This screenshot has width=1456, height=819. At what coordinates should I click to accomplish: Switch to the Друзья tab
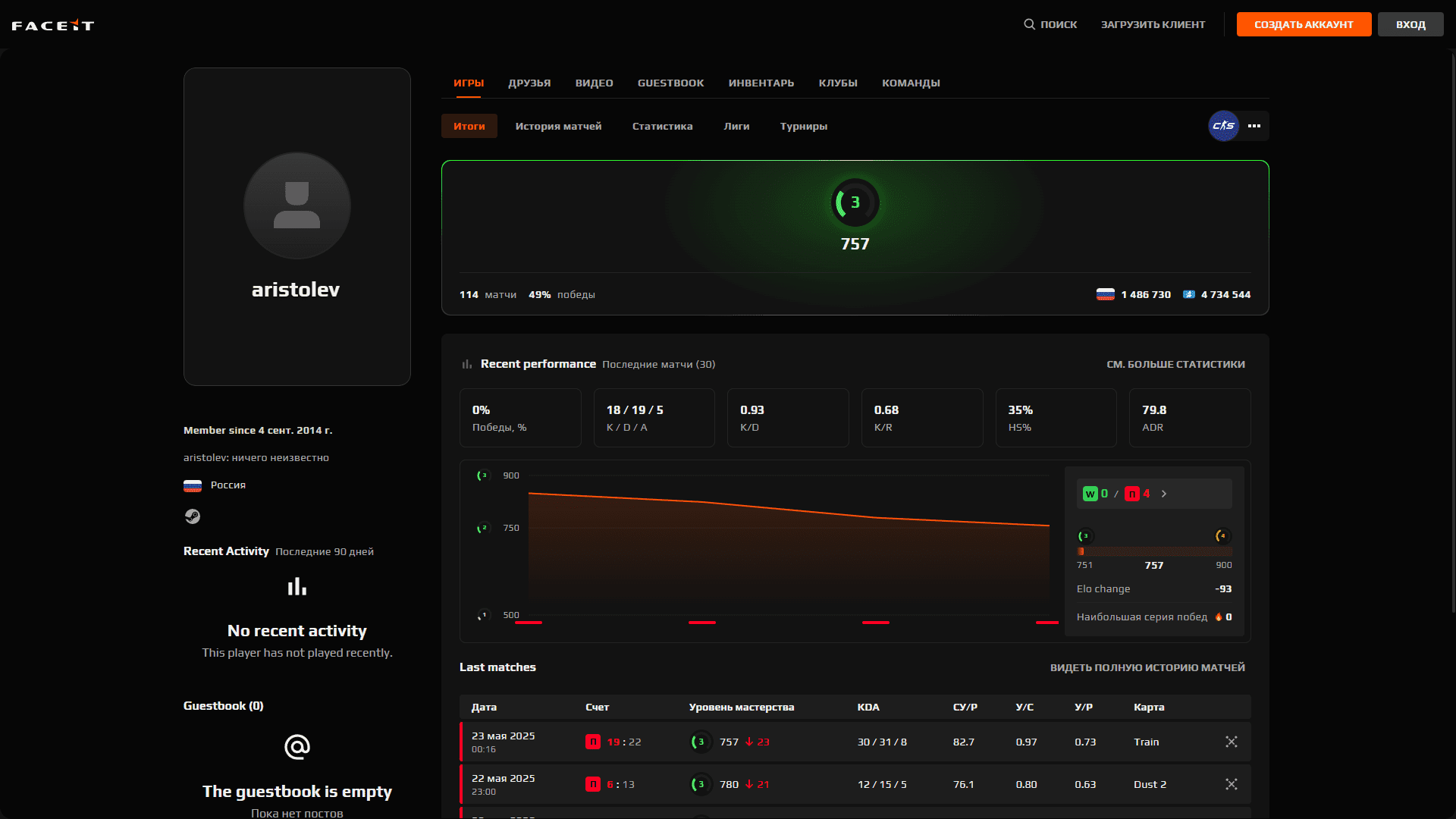529,83
